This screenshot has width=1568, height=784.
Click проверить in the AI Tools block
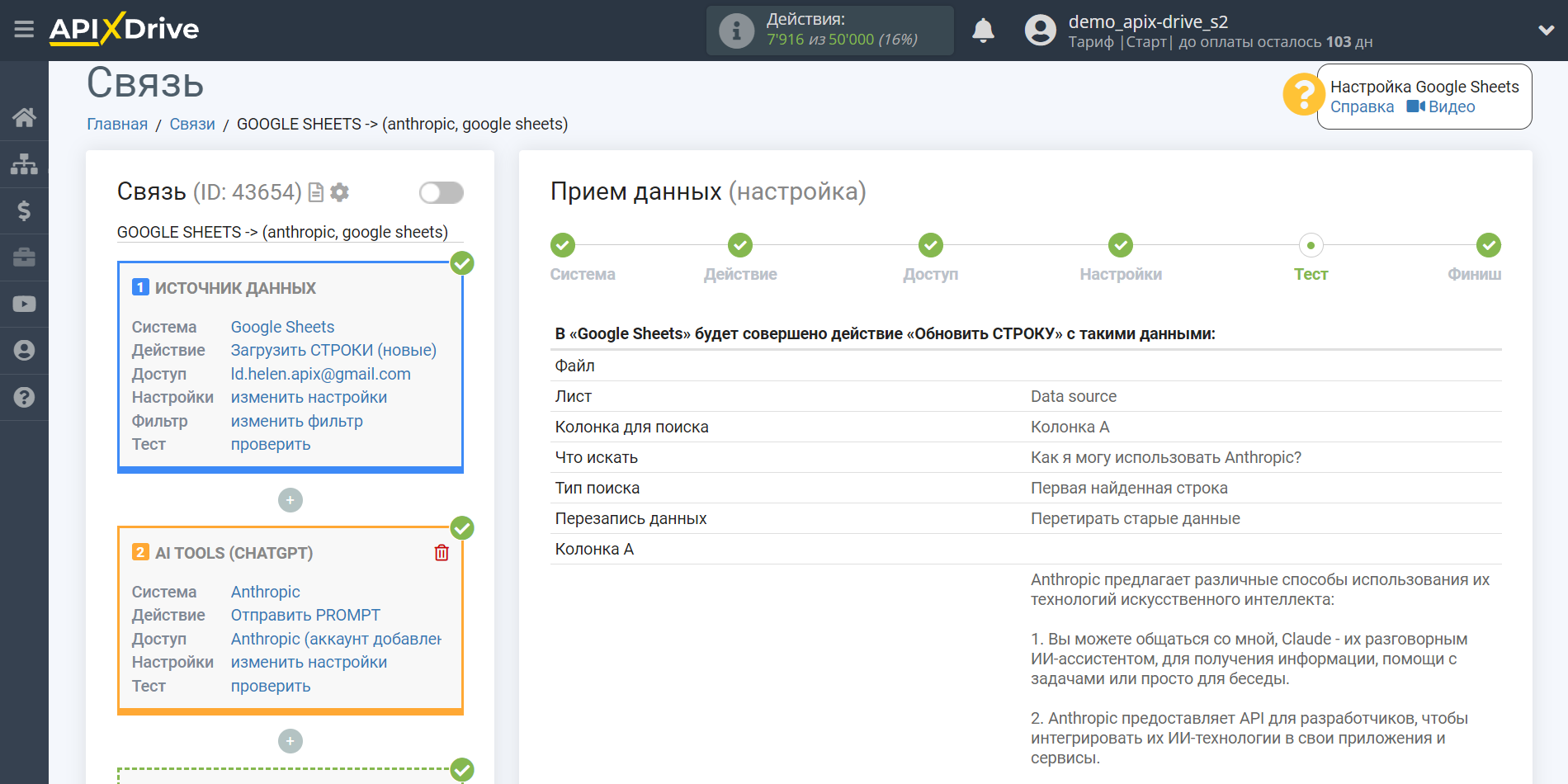point(271,687)
